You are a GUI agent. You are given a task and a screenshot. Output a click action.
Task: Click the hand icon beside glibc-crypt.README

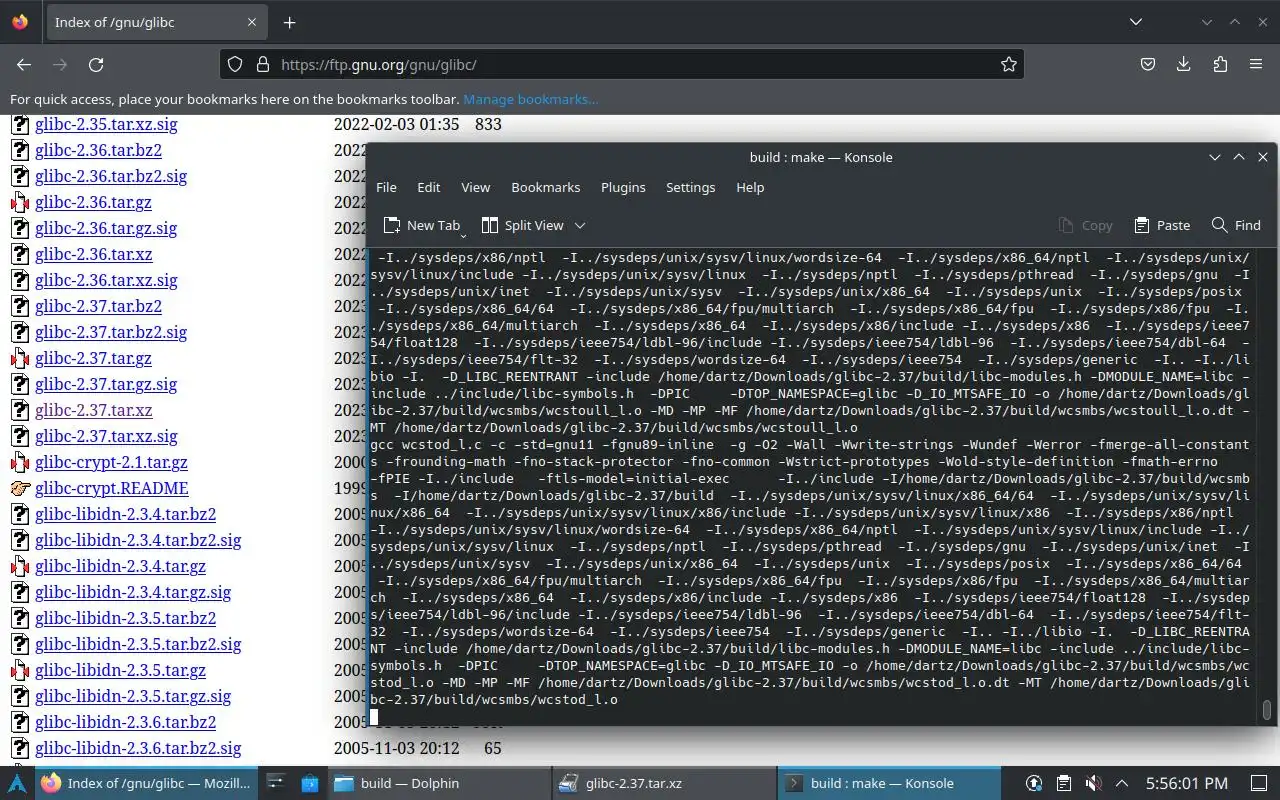(20, 488)
